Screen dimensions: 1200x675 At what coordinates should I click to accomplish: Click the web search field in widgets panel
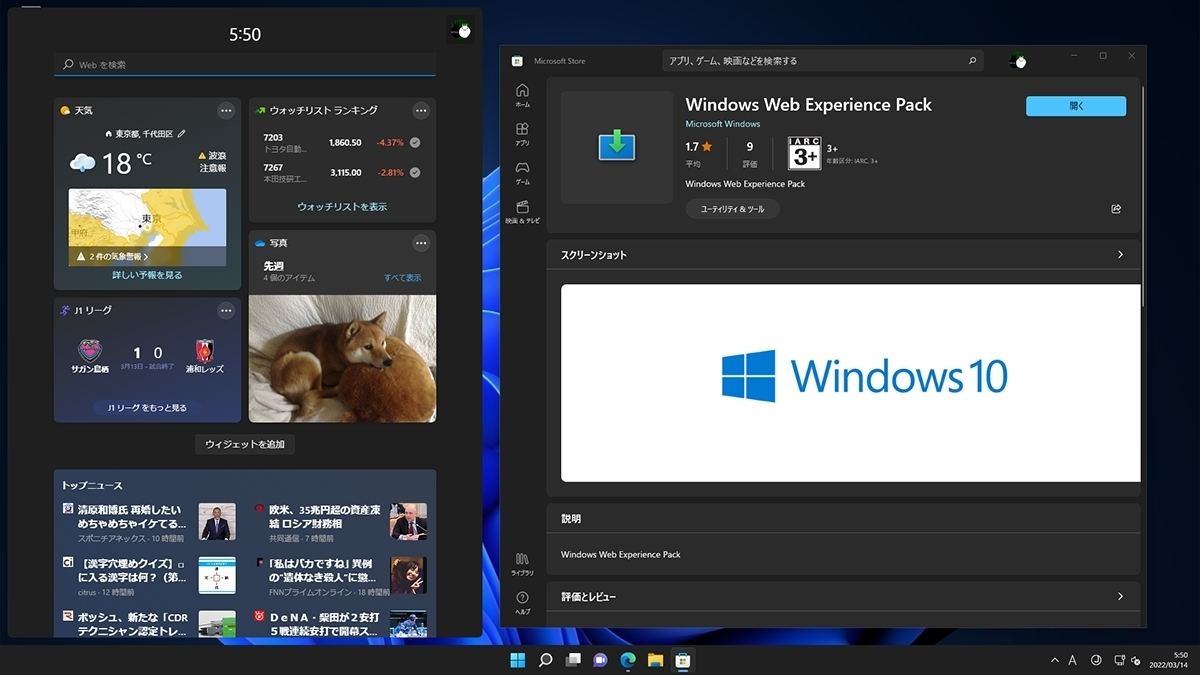point(245,65)
